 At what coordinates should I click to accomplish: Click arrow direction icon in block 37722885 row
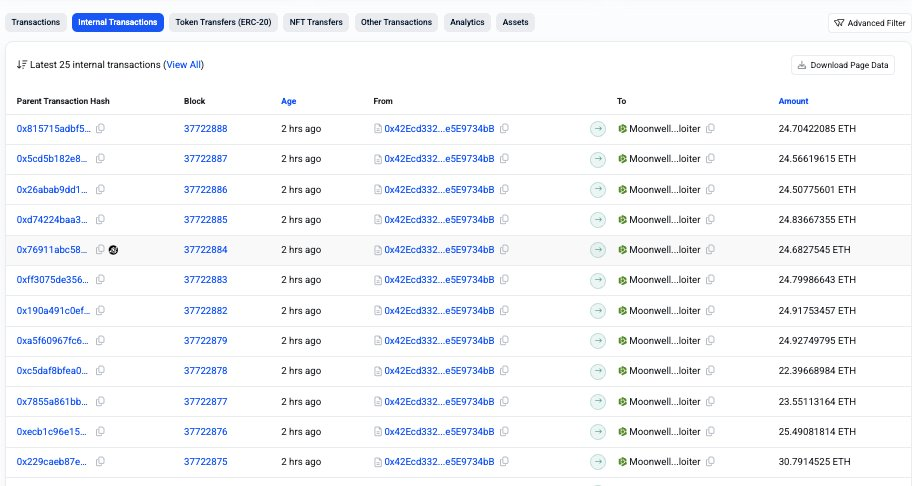click(598, 219)
